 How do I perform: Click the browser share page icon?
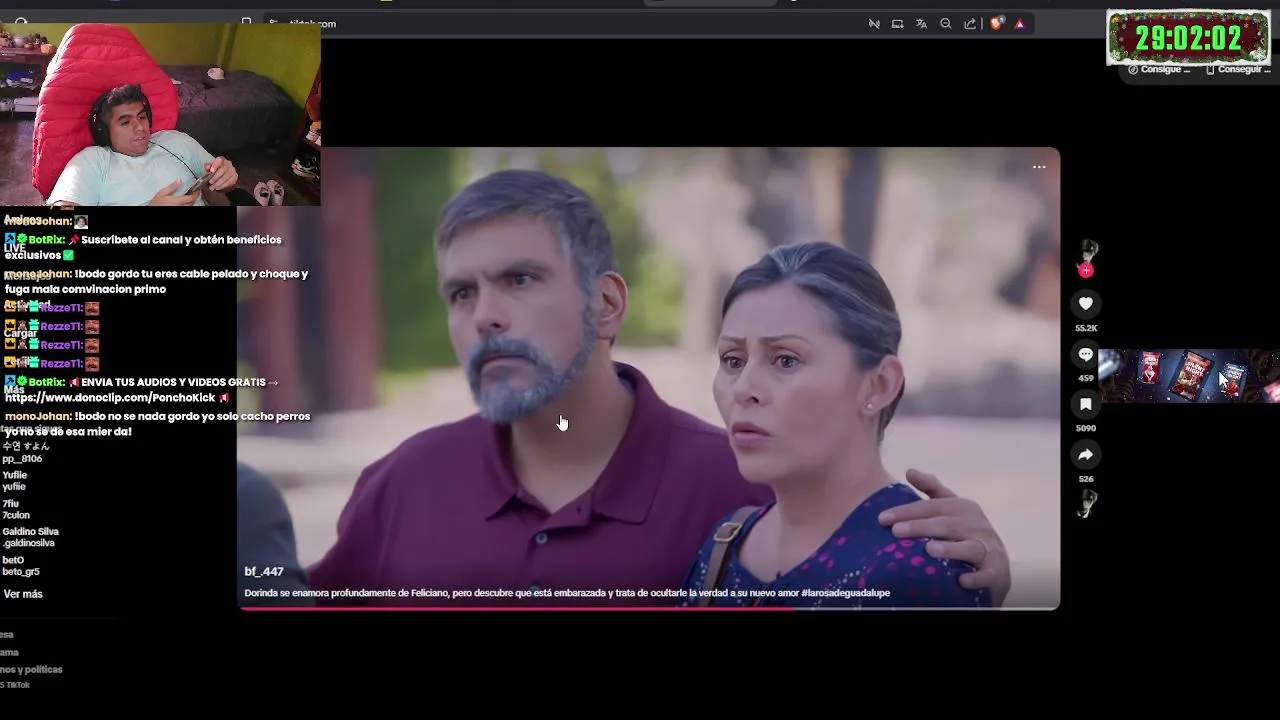click(x=970, y=23)
